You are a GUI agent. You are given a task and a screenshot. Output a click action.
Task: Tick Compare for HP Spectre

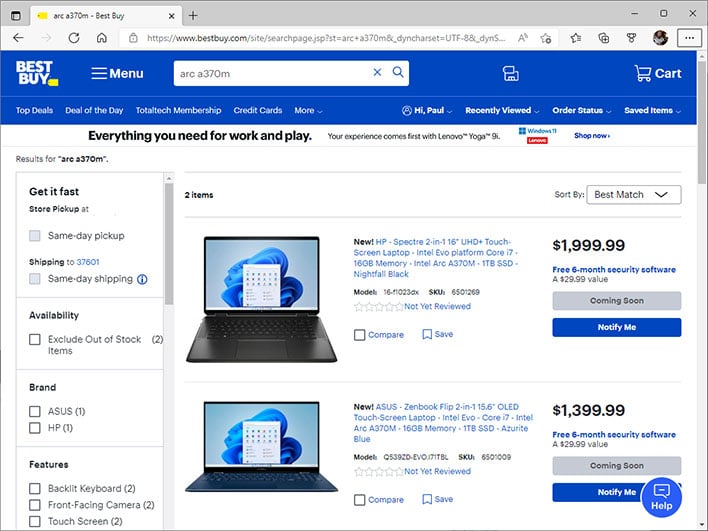(x=359, y=335)
